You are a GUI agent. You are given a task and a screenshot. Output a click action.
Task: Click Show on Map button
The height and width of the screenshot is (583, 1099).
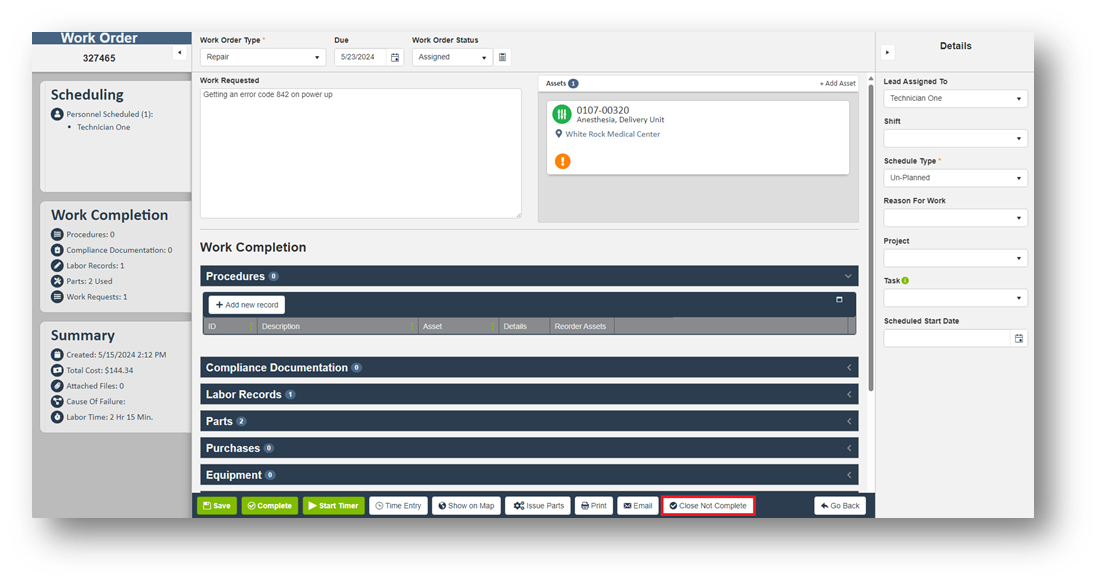click(x=466, y=506)
